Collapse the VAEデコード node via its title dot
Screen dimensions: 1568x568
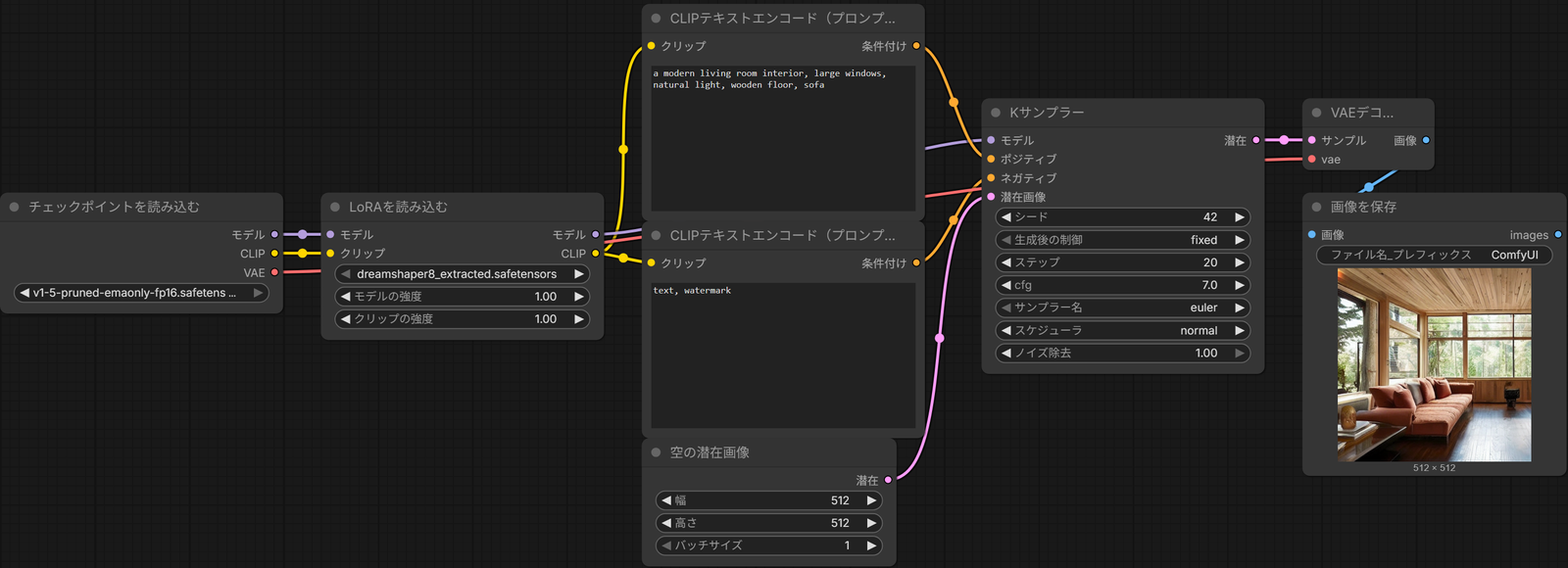click(1316, 113)
